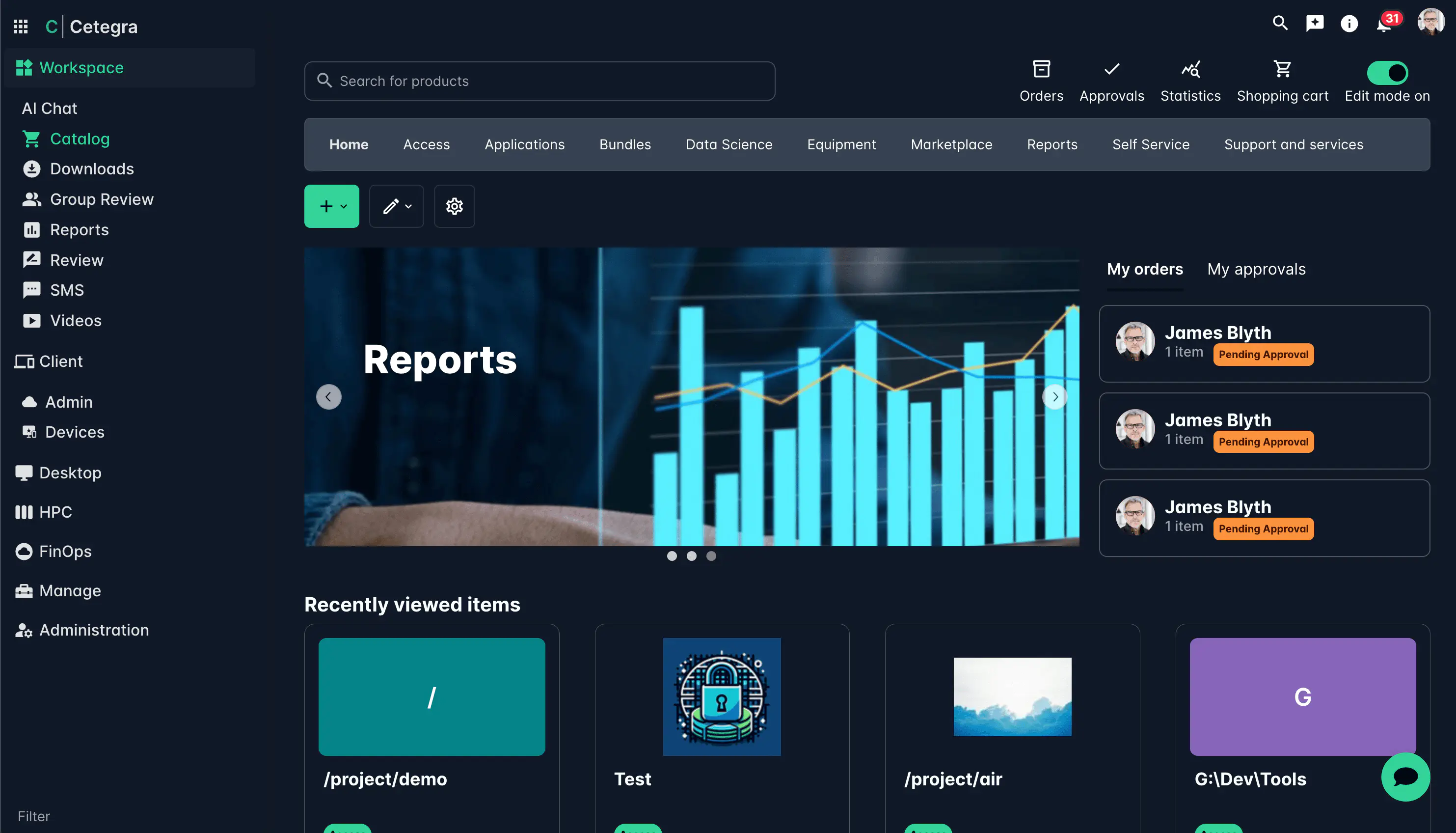Click the feedback message icon in header
The height and width of the screenshot is (833, 1456).
coord(1315,24)
